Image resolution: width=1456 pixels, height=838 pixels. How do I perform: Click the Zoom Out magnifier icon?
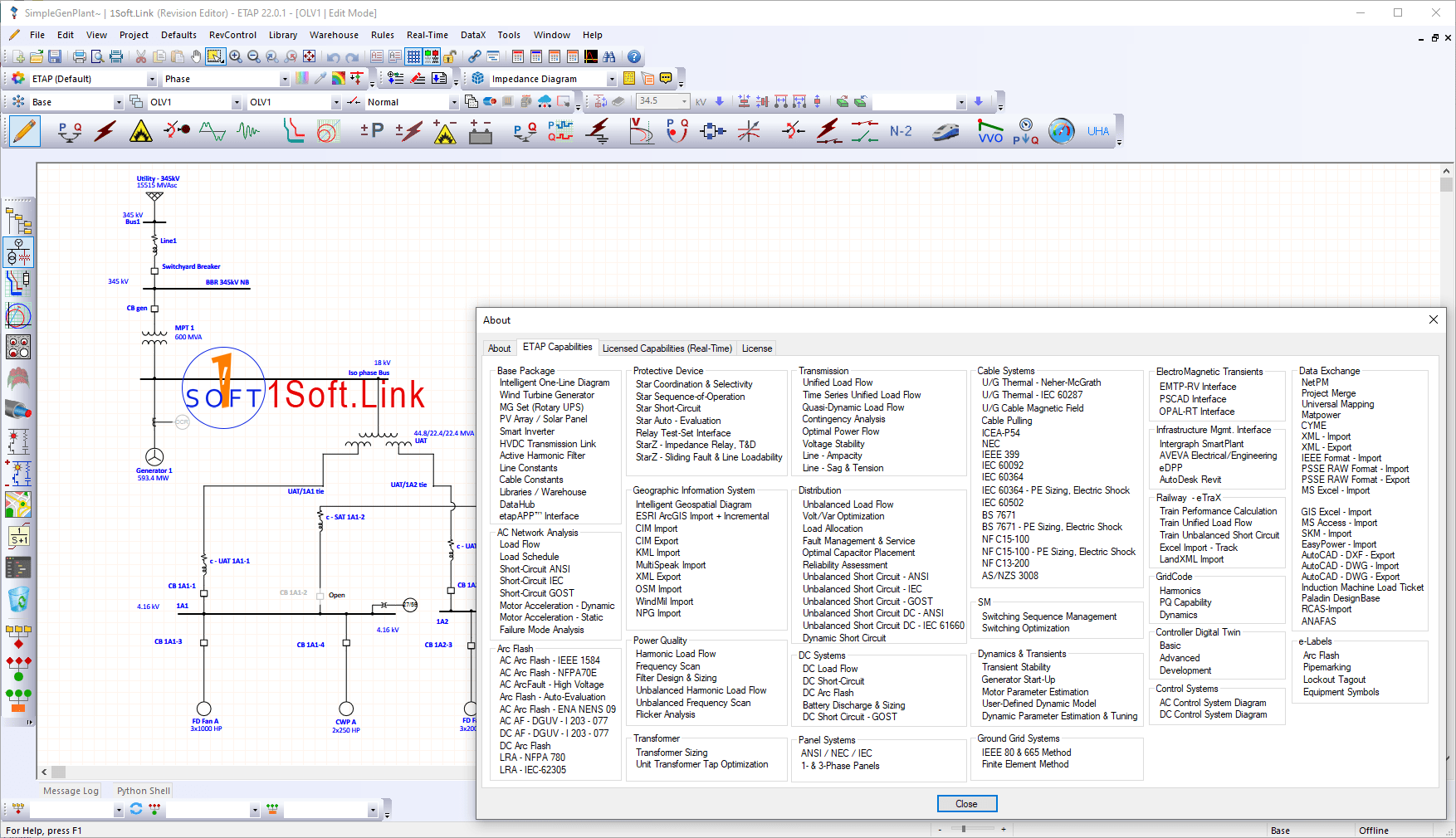[x=254, y=56]
